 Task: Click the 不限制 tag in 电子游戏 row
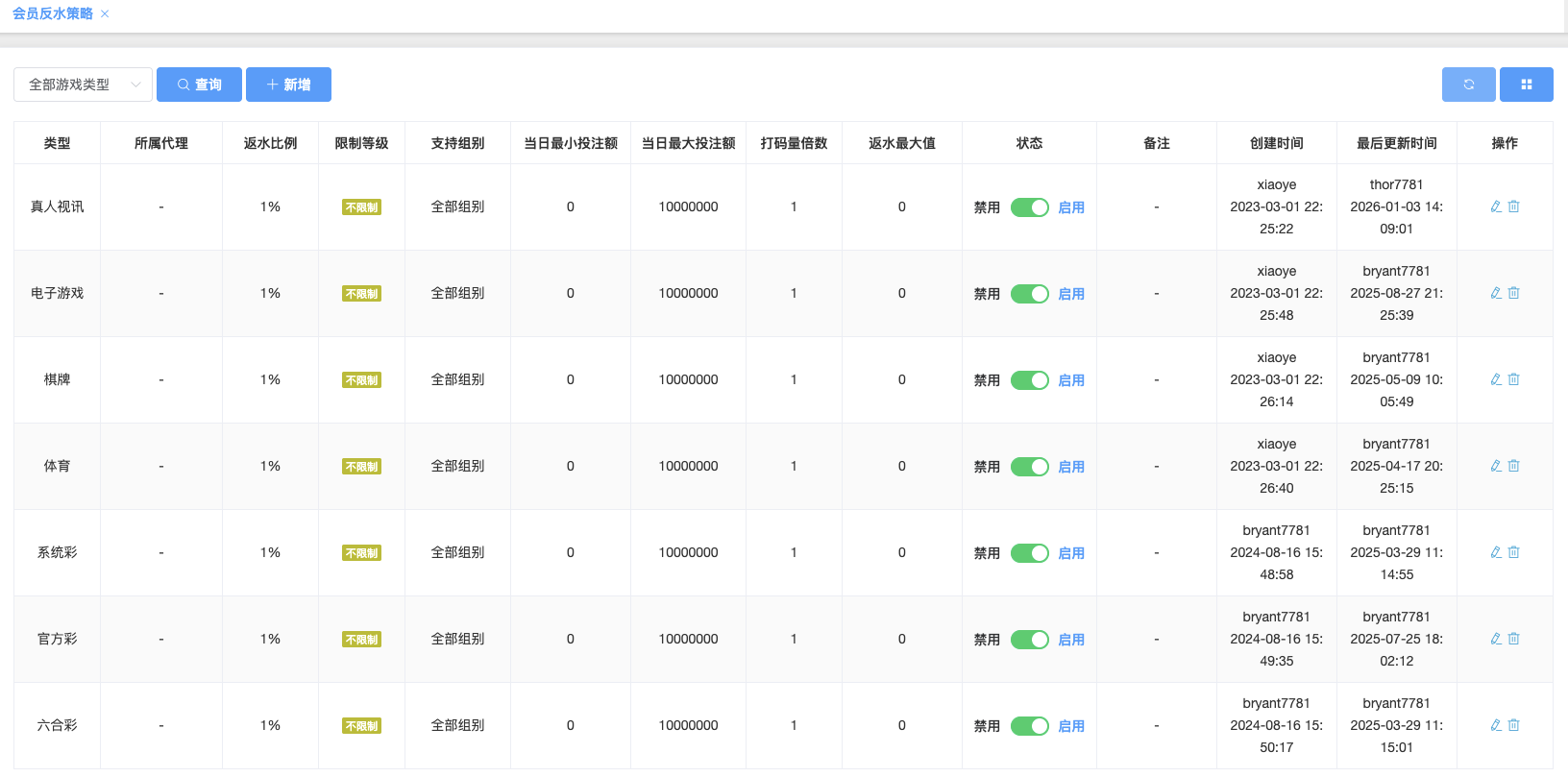tap(361, 294)
